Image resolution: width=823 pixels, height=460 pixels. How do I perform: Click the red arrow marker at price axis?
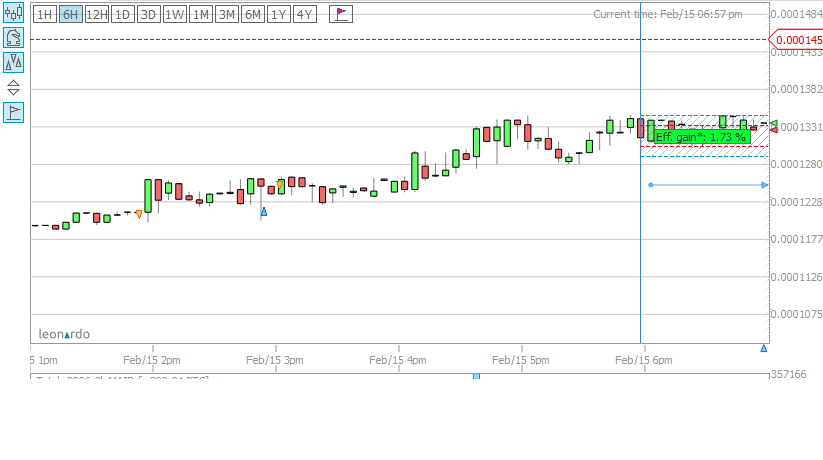pyautogui.click(x=774, y=130)
